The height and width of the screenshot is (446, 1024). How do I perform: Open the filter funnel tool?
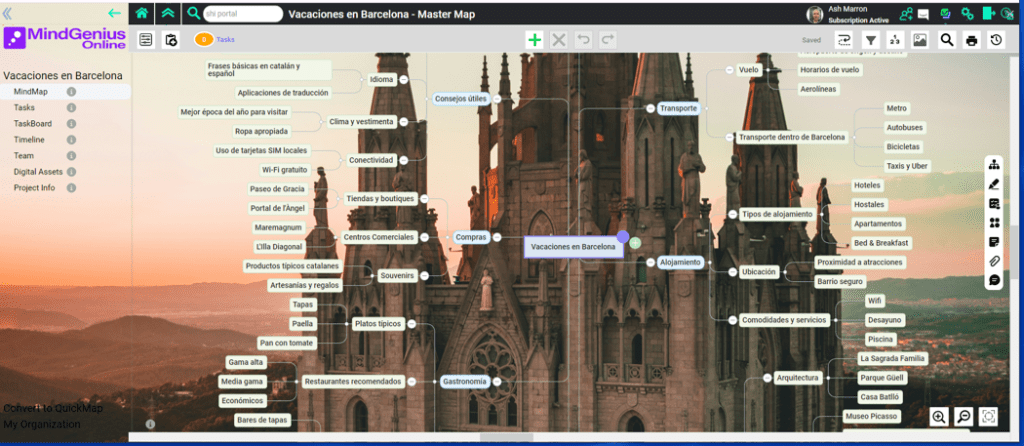pyautogui.click(x=871, y=40)
